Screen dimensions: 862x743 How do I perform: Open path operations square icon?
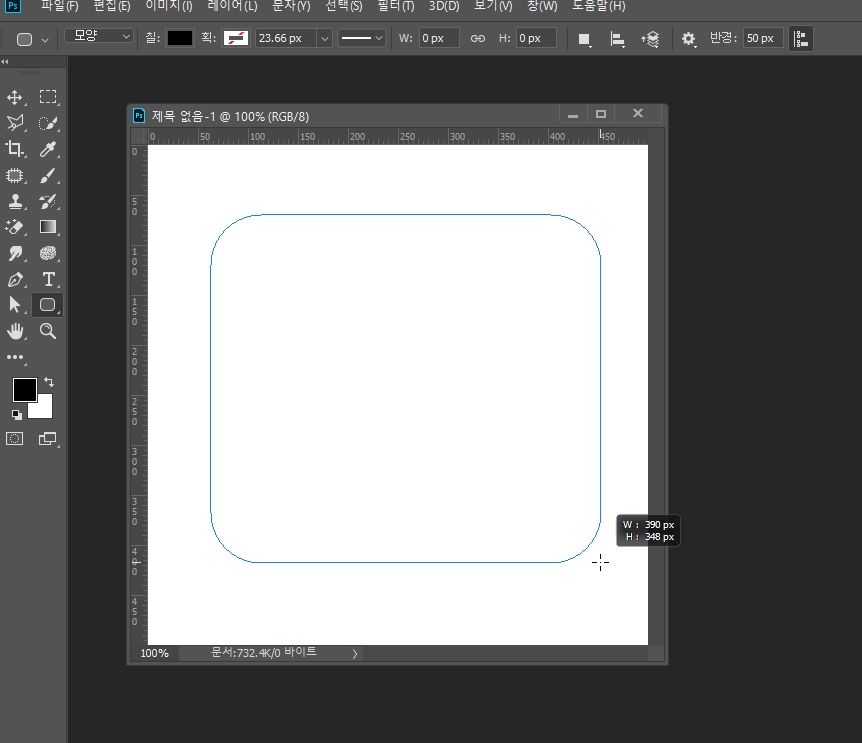coord(584,39)
